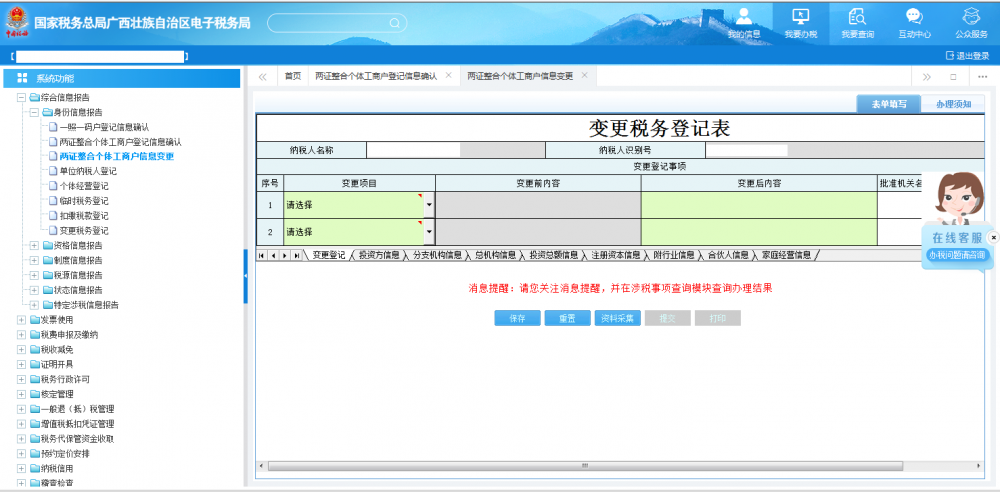Select the 投资方信息 sheet tab

[379, 255]
